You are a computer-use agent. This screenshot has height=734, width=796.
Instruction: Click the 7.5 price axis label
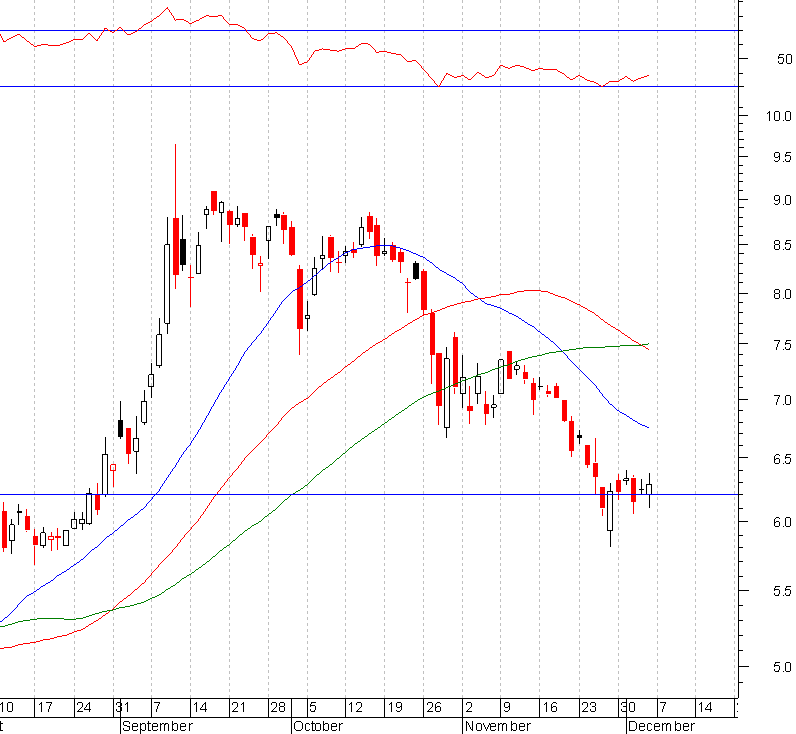pyautogui.click(x=782, y=346)
